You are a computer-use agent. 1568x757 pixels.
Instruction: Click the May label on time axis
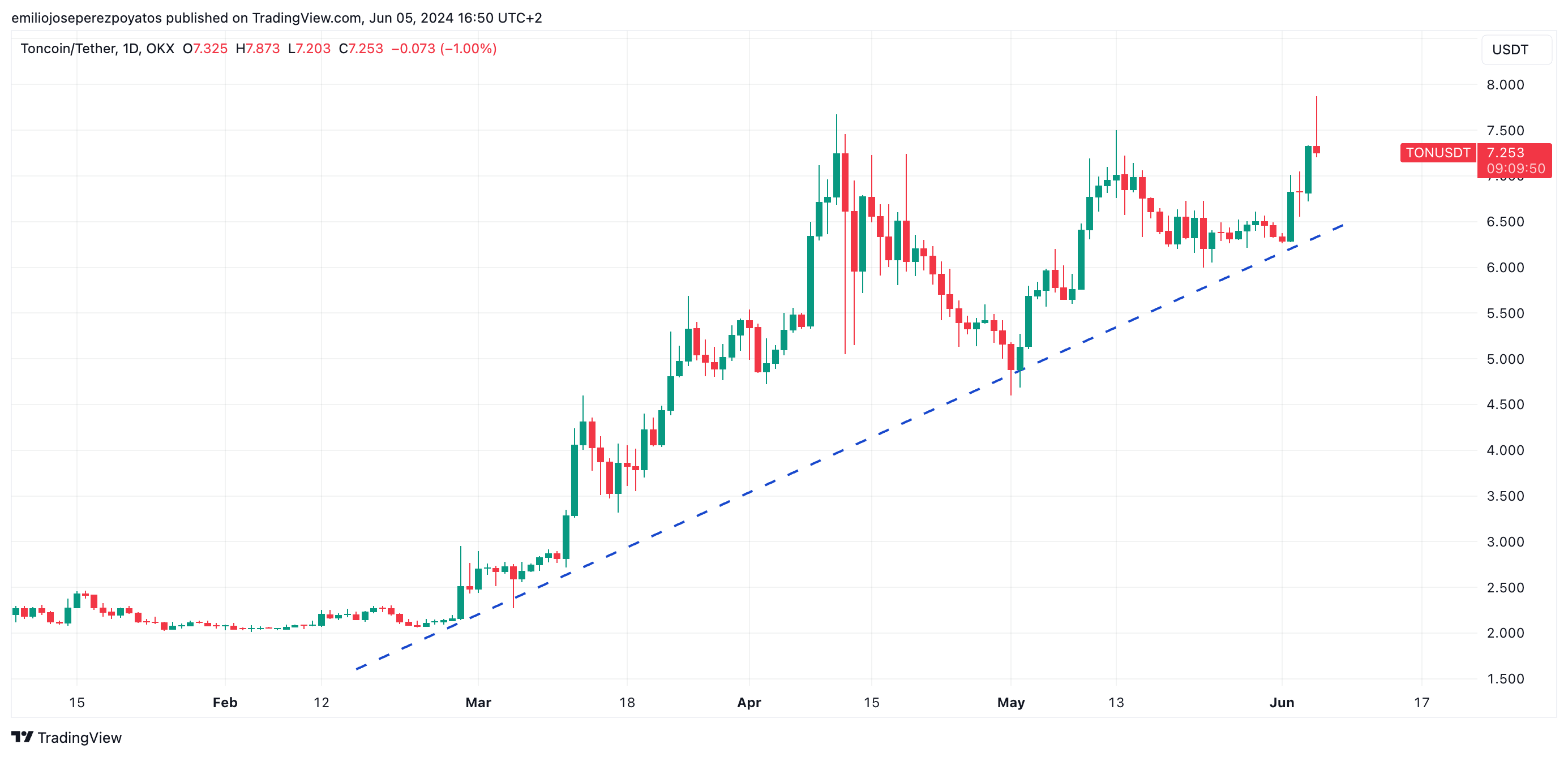pyautogui.click(x=1010, y=702)
